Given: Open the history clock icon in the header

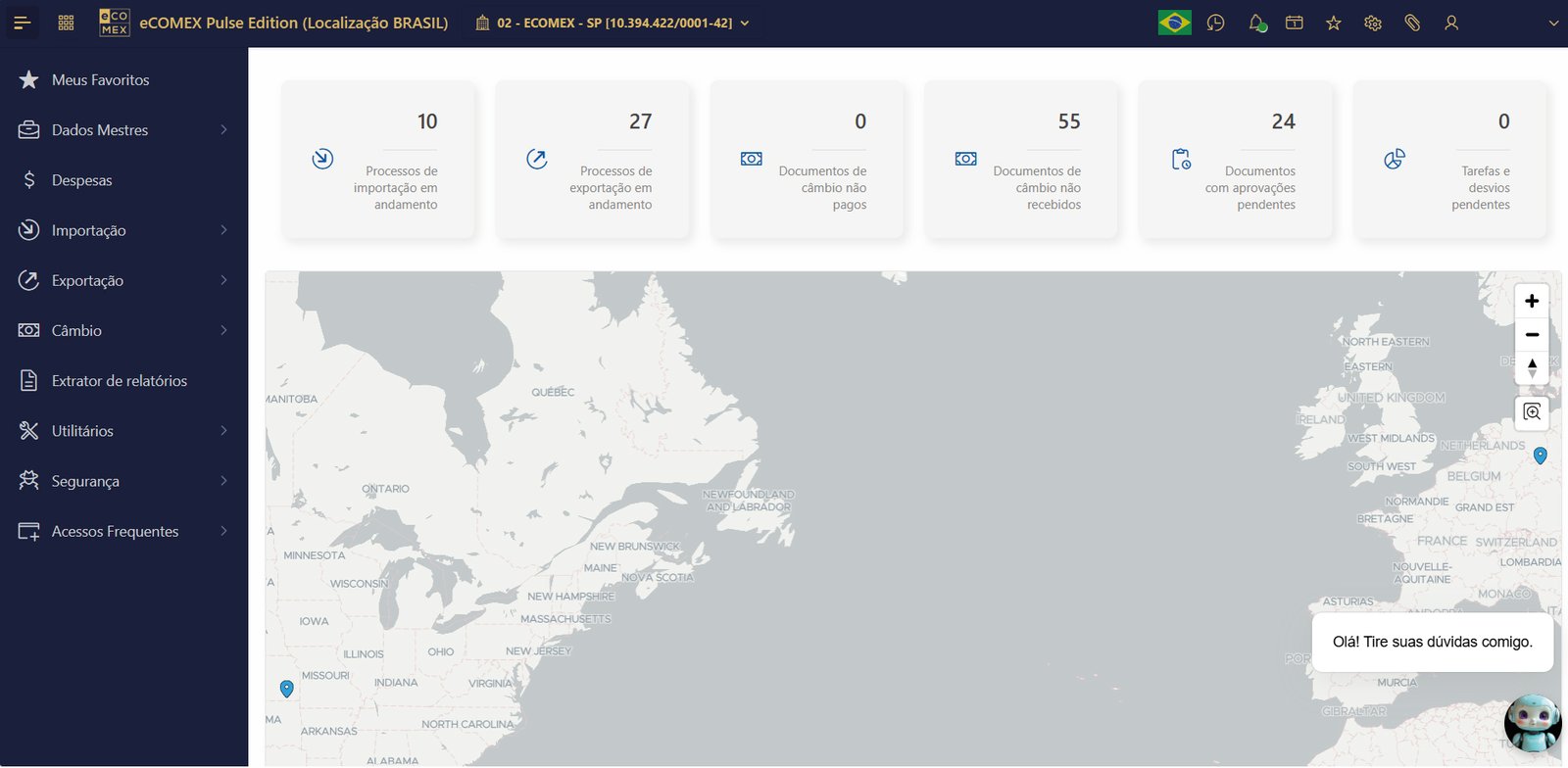Looking at the screenshot, I should (x=1215, y=23).
